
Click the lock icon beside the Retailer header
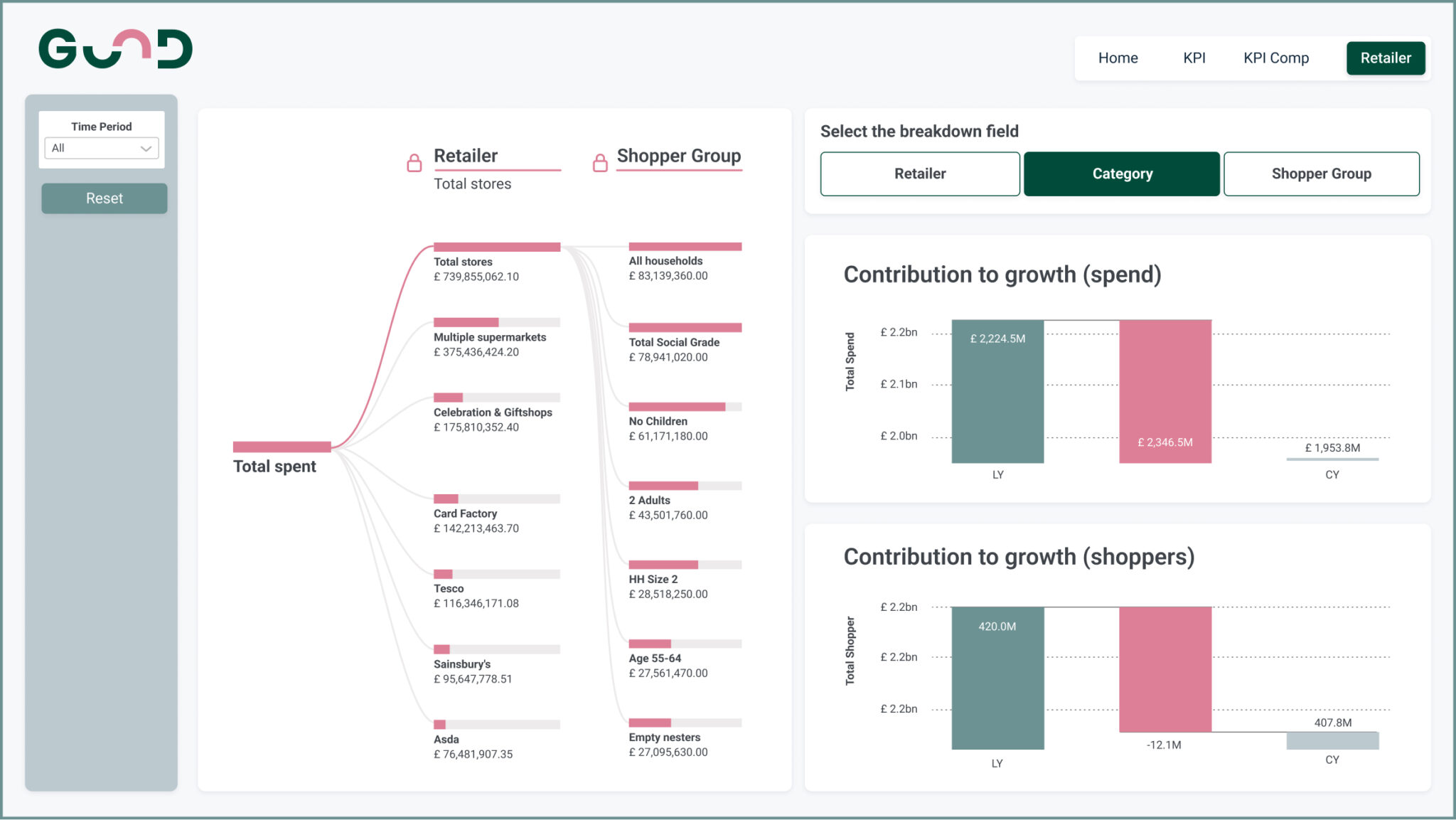[x=414, y=161]
